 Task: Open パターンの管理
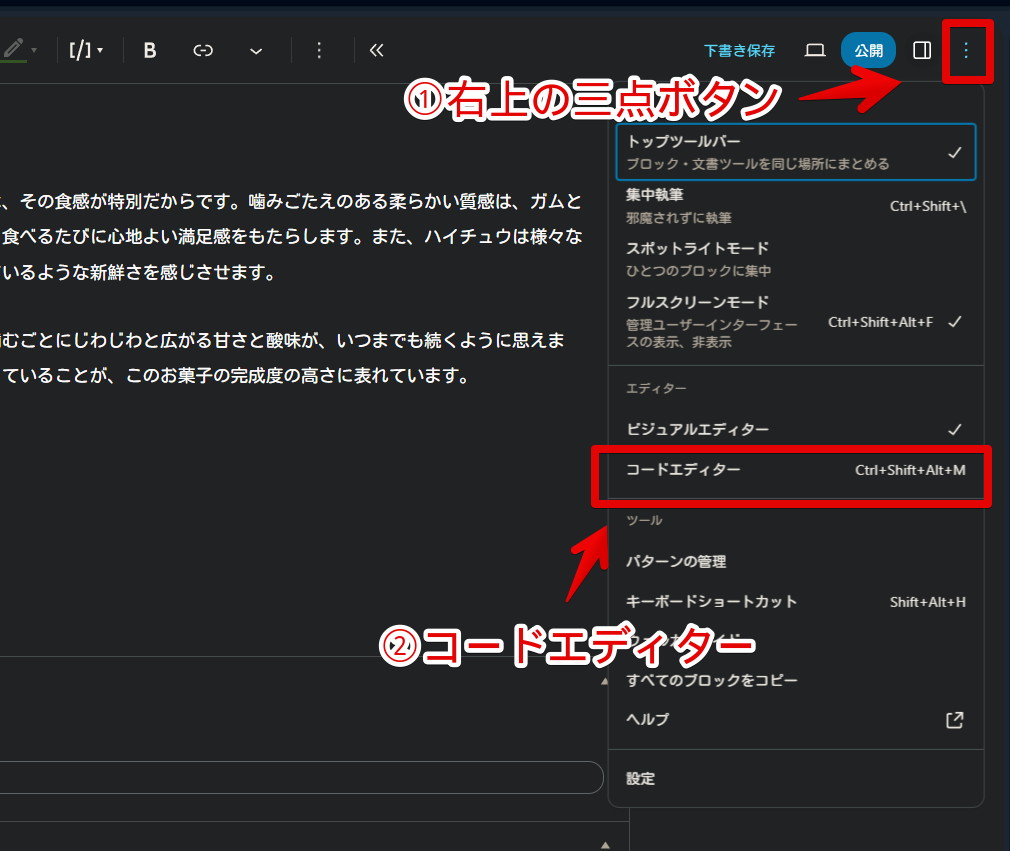tap(796, 562)
